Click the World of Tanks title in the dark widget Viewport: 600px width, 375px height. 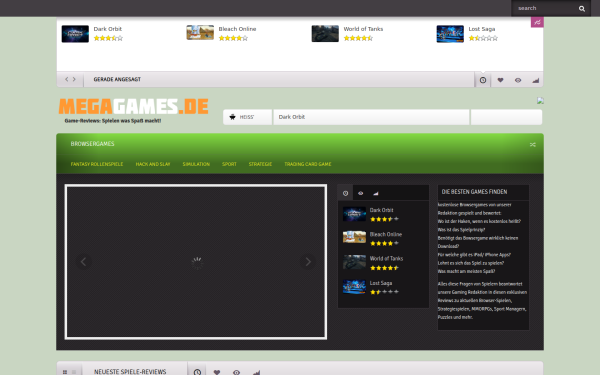pos(386,258)
